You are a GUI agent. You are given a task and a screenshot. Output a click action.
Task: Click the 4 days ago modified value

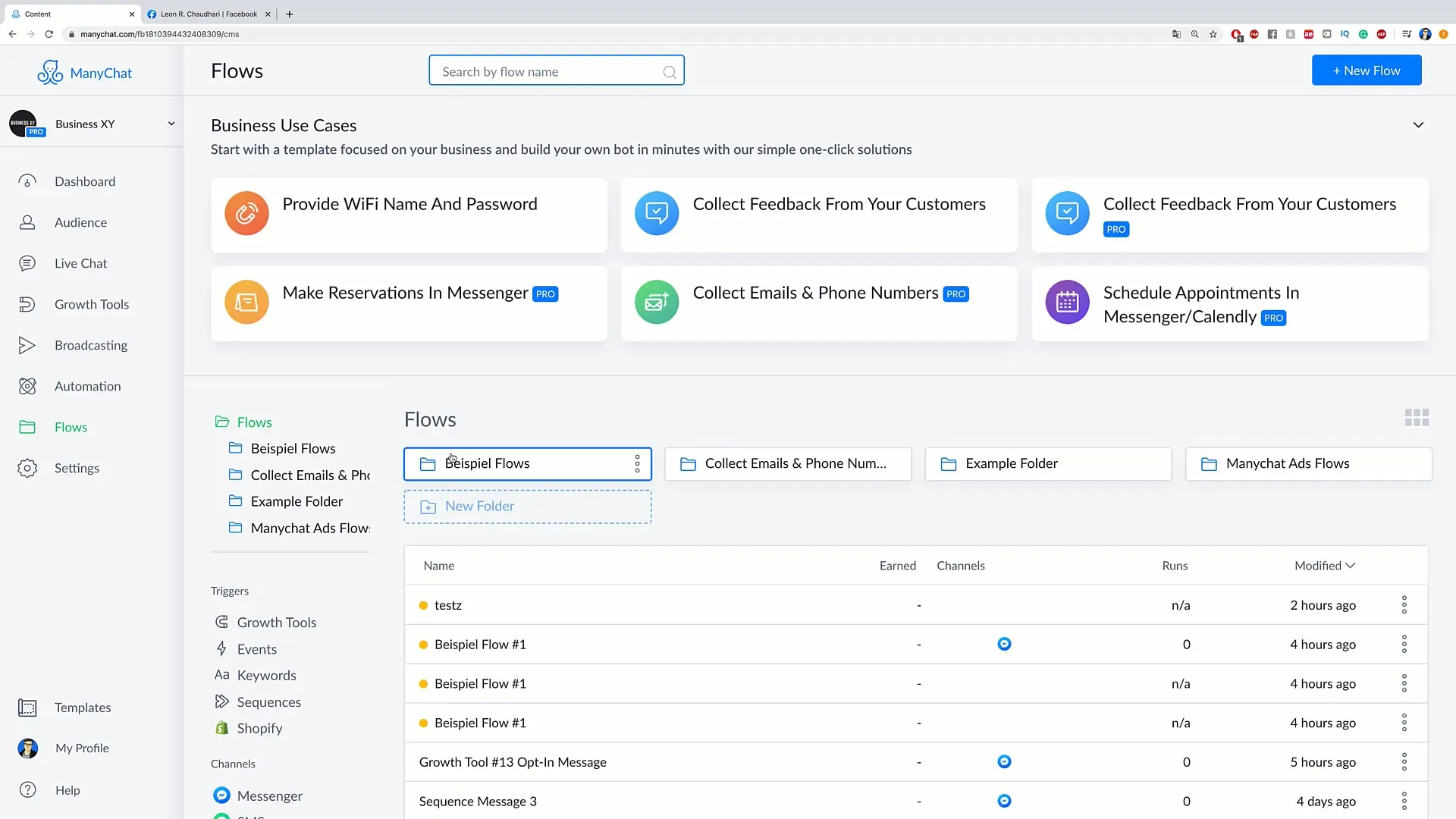[x=1326, y=802]
